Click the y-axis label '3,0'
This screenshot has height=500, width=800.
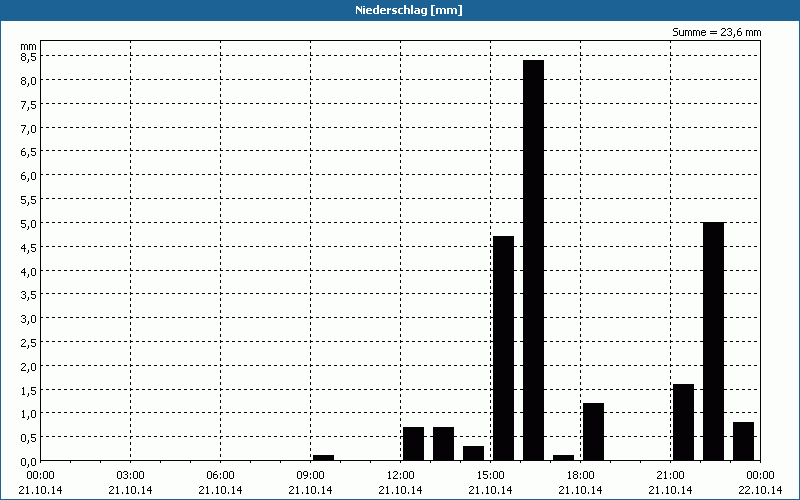click(28, 319)
